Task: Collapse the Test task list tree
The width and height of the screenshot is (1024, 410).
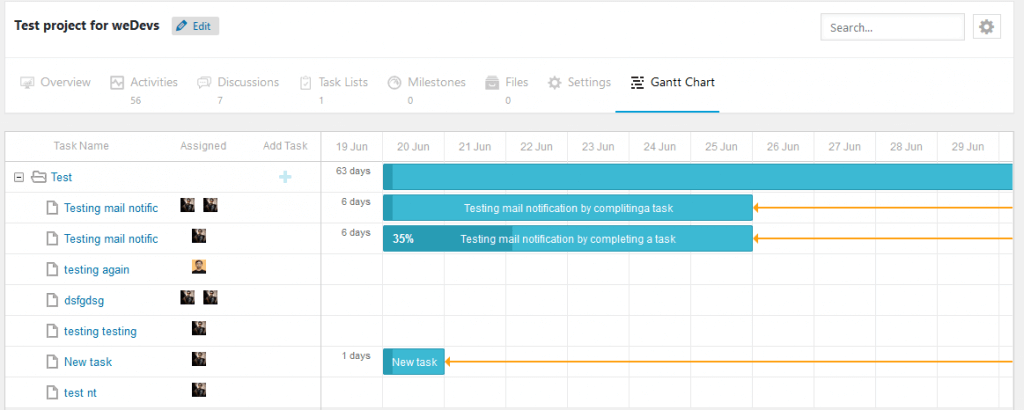Action: (x=19, y=177)
